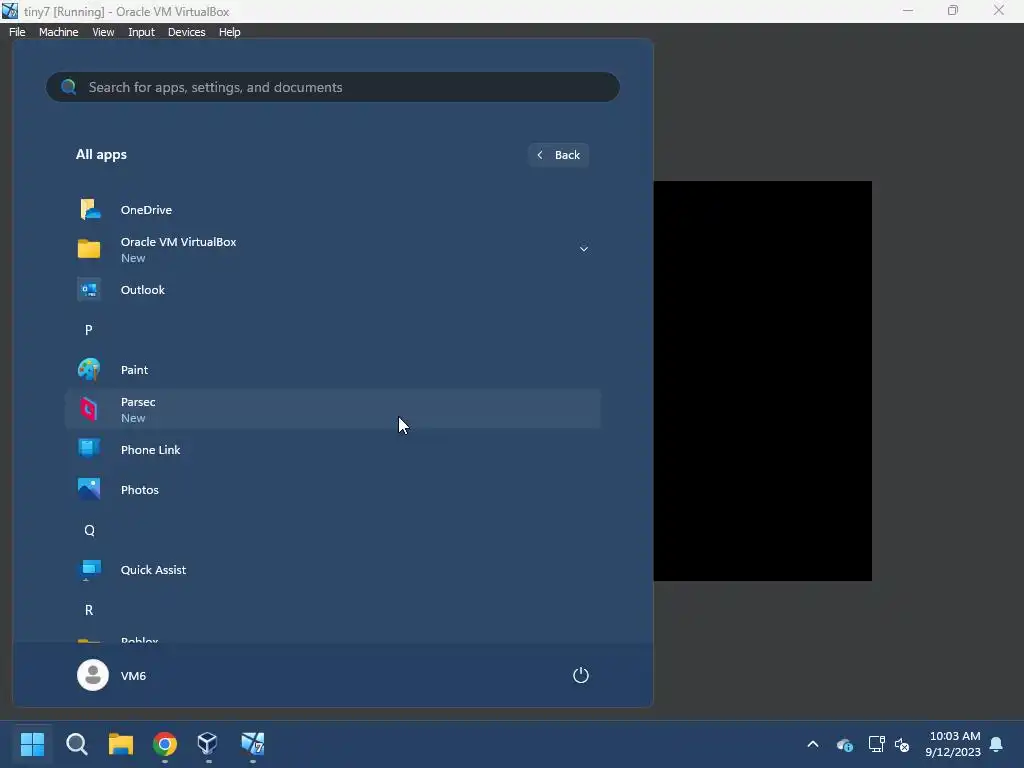This screenshot has height=768, width=1024.
Task: Open Google Chrome from taskbar
Action: 165,743
